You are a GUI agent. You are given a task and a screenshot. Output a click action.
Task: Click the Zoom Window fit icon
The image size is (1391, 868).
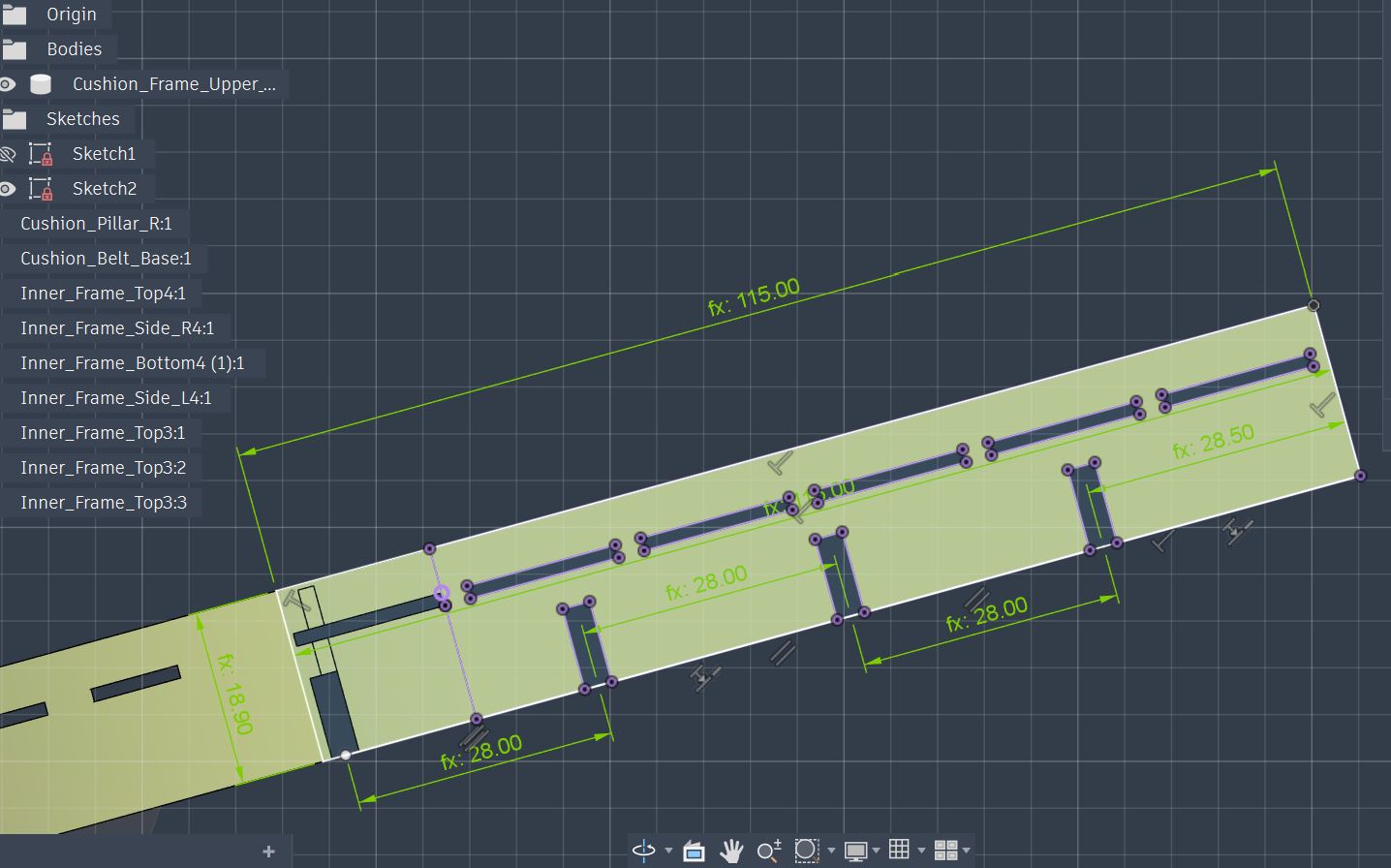point(806,851)
